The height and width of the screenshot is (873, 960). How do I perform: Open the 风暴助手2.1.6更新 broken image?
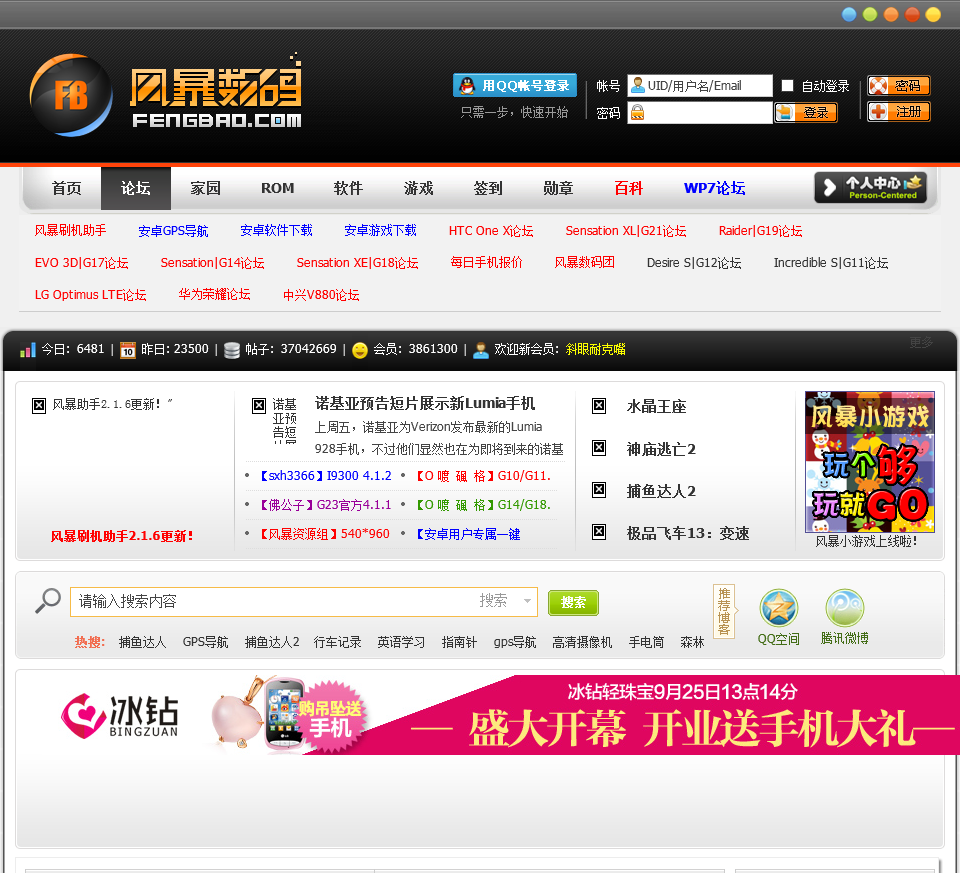click(39, 405)
